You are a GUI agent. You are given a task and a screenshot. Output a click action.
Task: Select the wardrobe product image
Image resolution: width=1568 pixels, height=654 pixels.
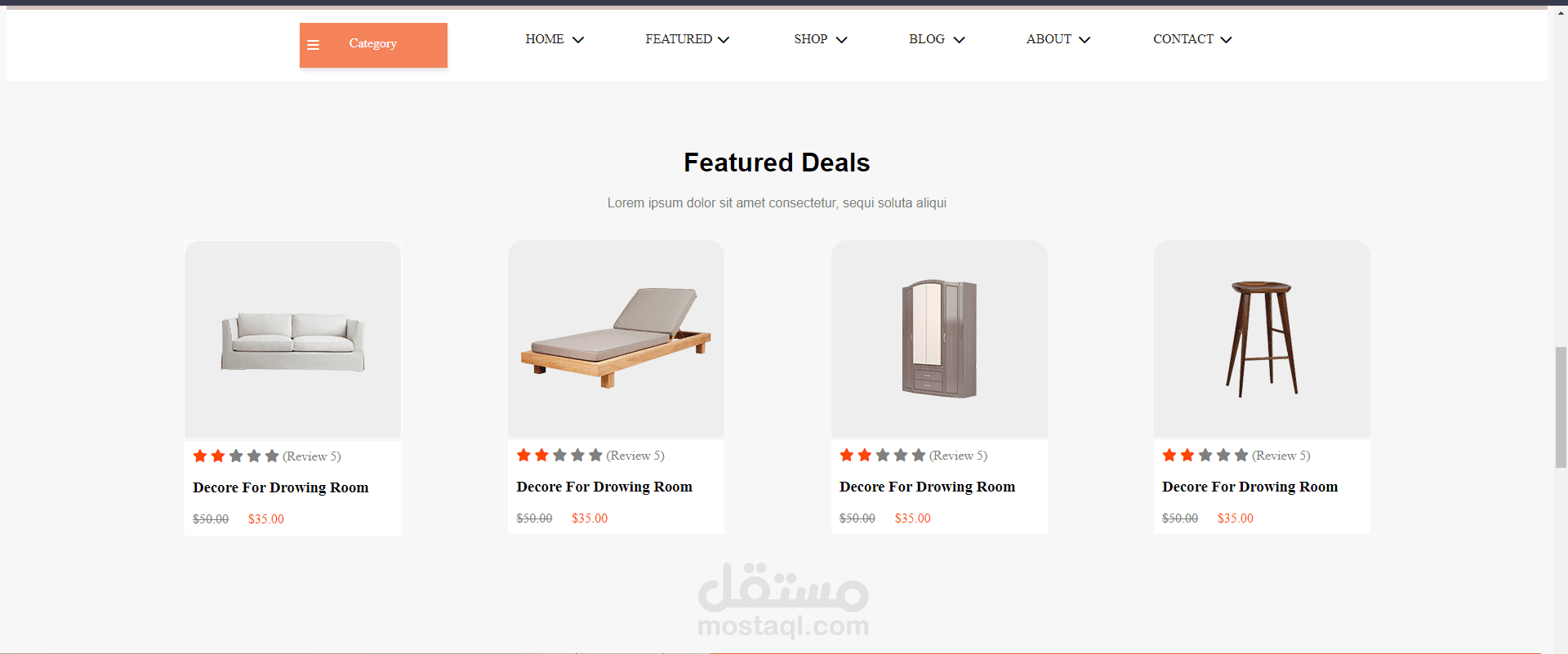pyautogui.click(x=939, y=339)
